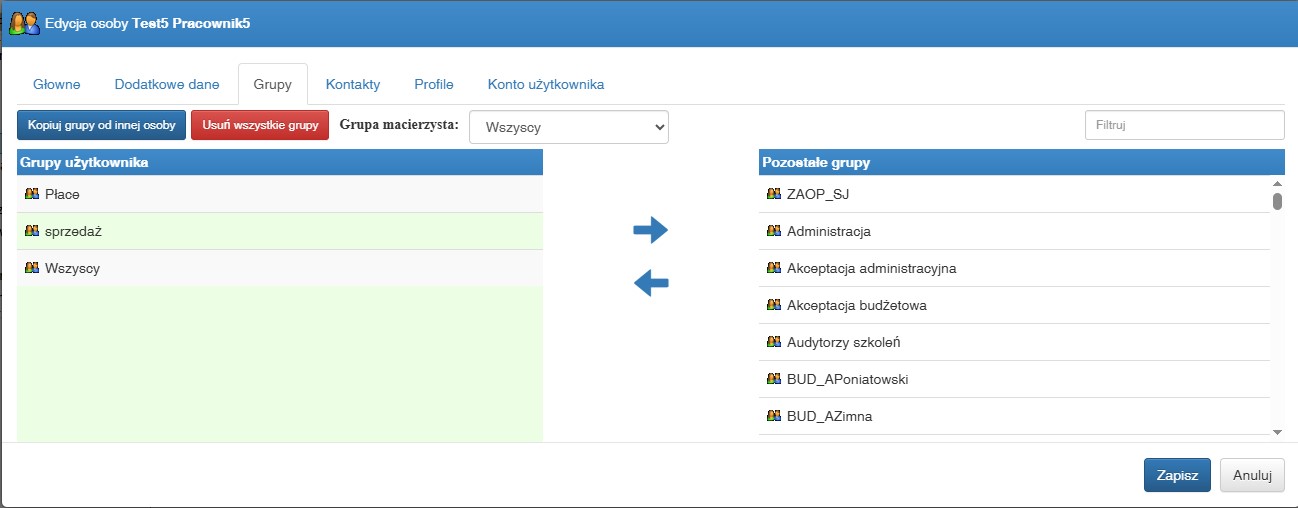Click the right arrow to move group
The width and height of the screenshot is (1298, 508).
point(650,231)
